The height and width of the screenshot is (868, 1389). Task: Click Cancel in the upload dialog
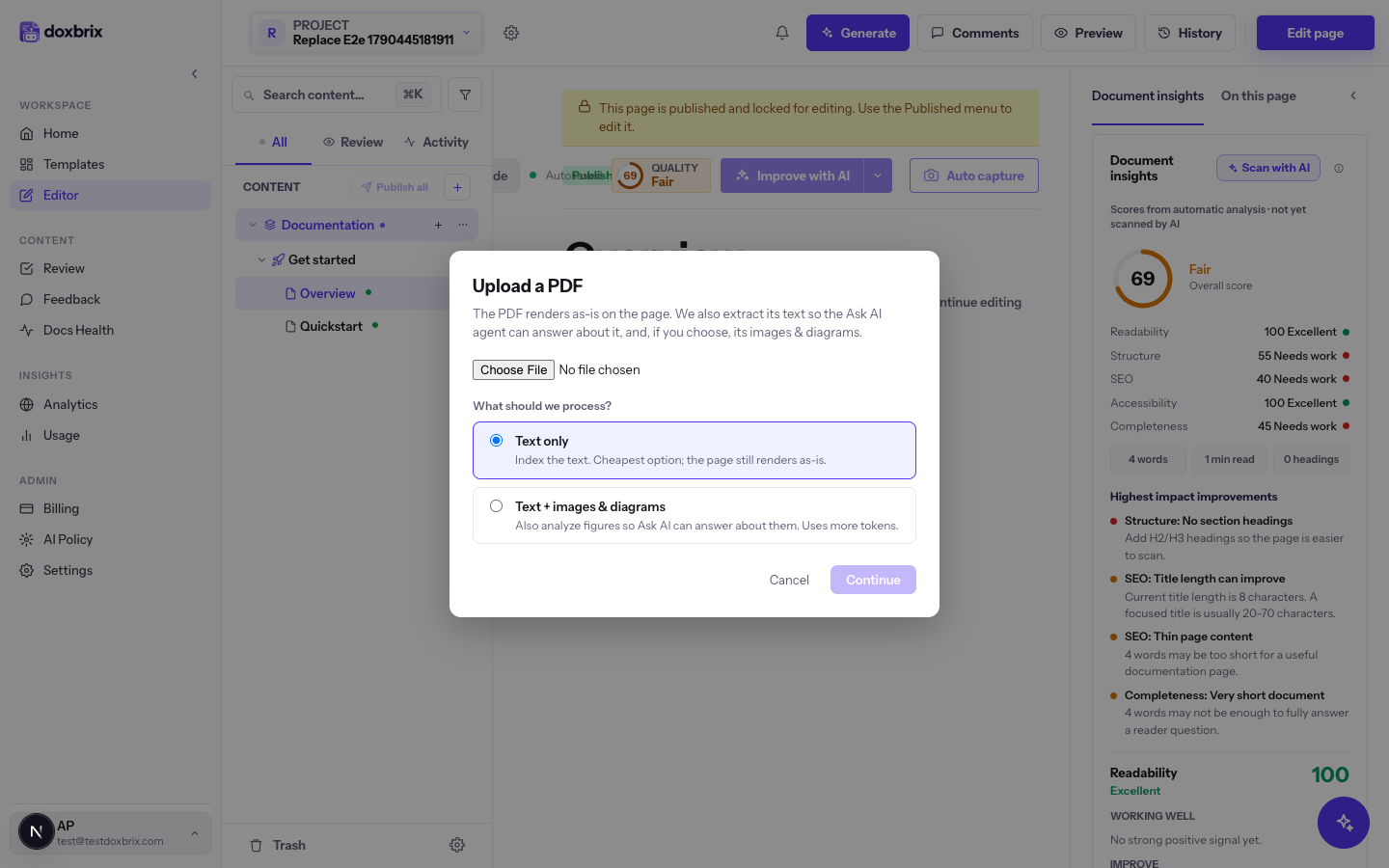click(x=789, y=580)
